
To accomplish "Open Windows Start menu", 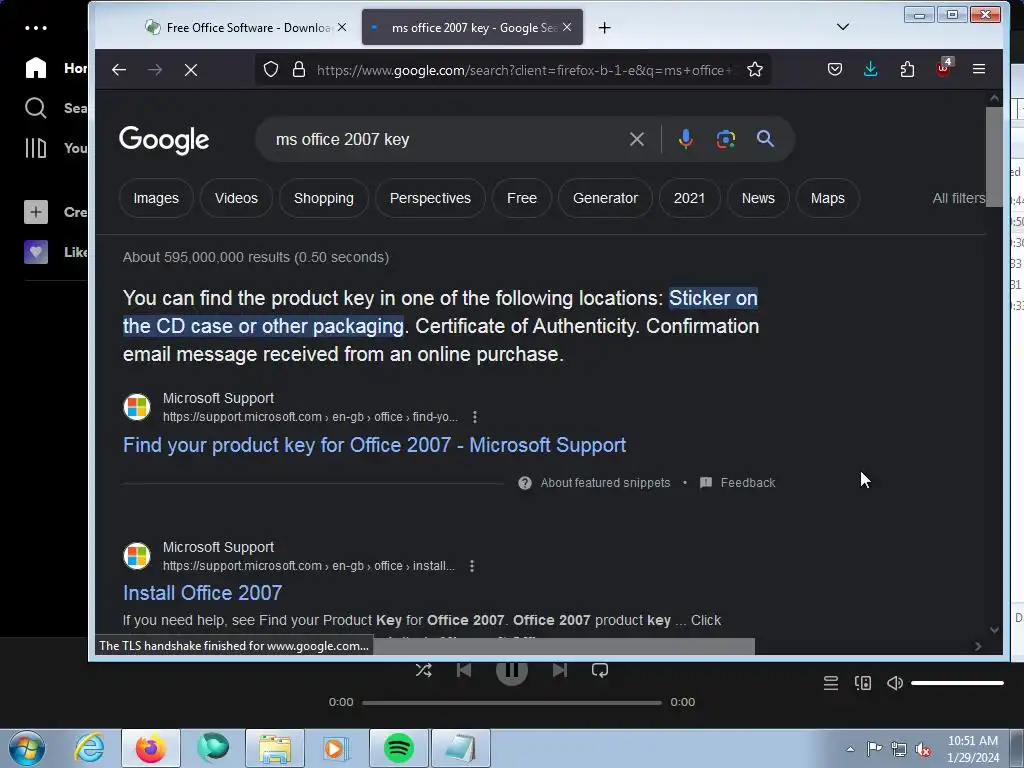I will click(27, 748).
